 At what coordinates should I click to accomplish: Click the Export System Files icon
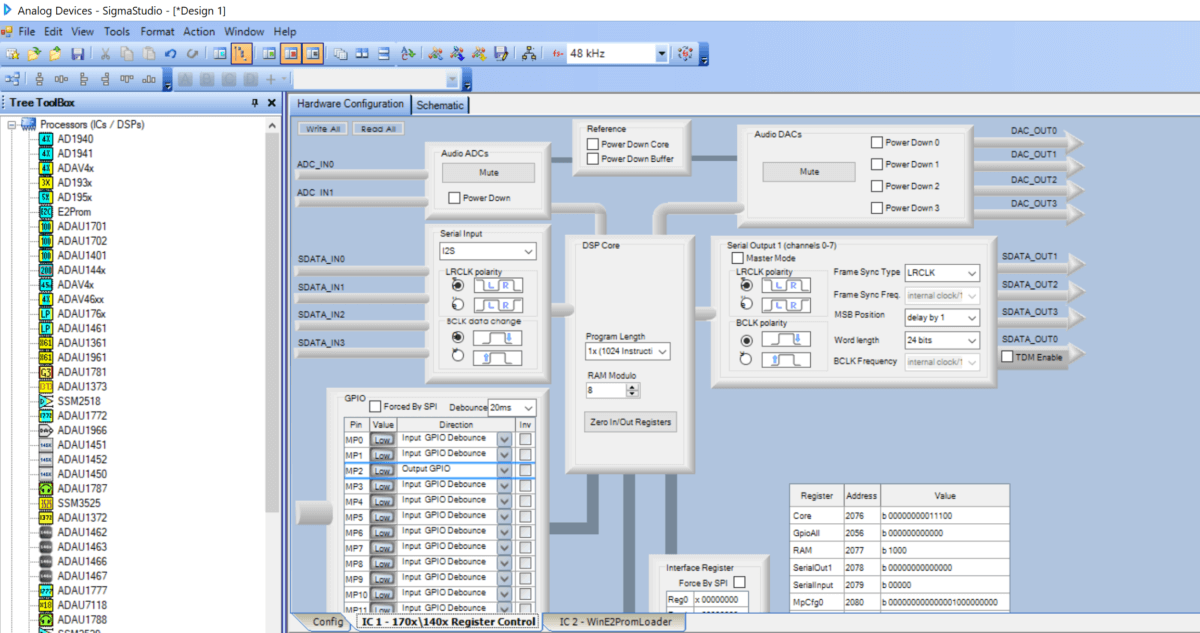coord(501,53)
